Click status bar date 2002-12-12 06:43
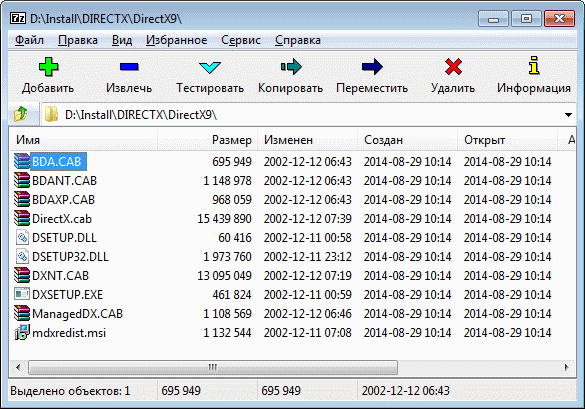 click(x=406, y=391)
